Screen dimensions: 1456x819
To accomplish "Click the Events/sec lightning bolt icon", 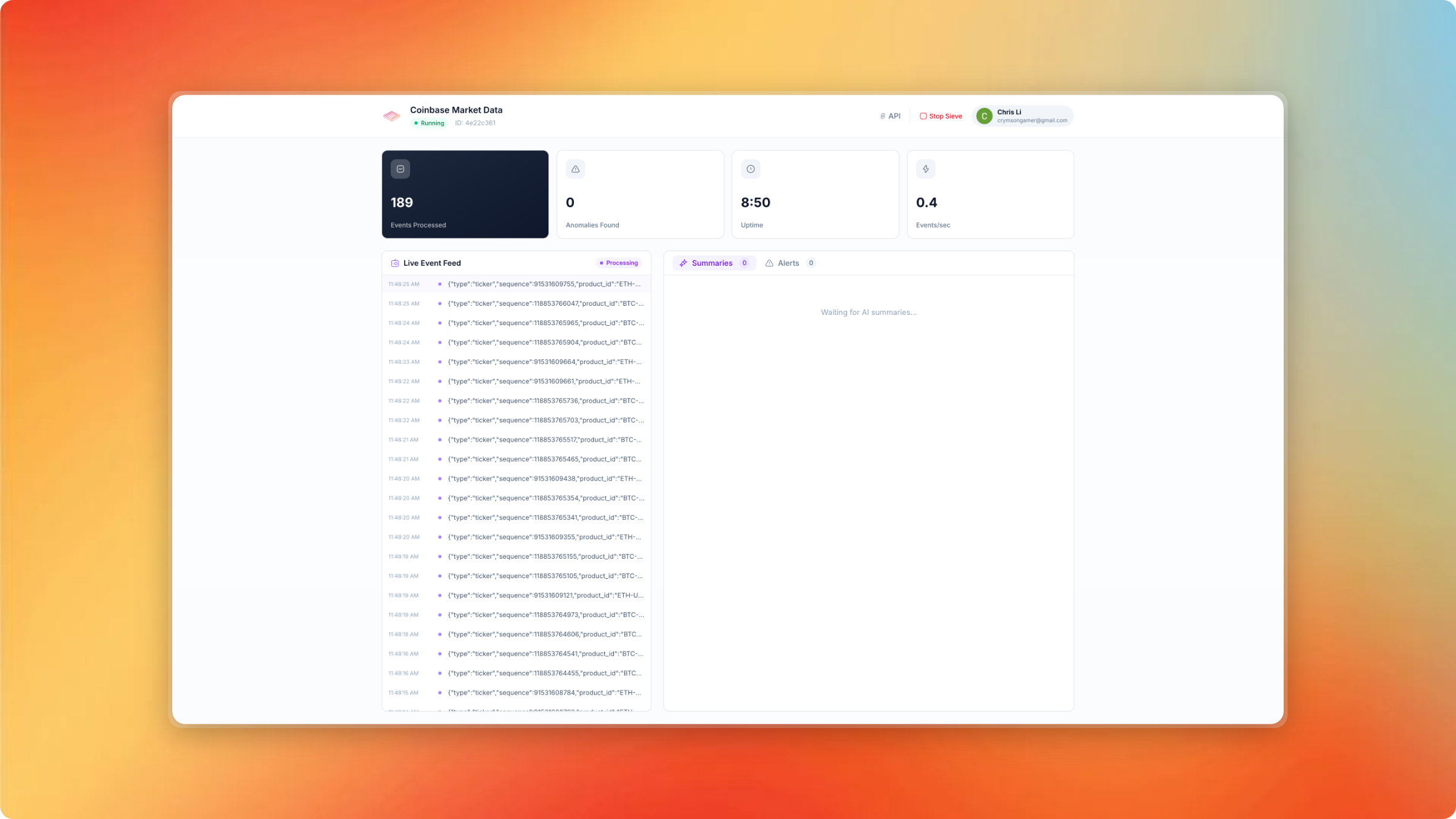I will (x=926, y=169).
